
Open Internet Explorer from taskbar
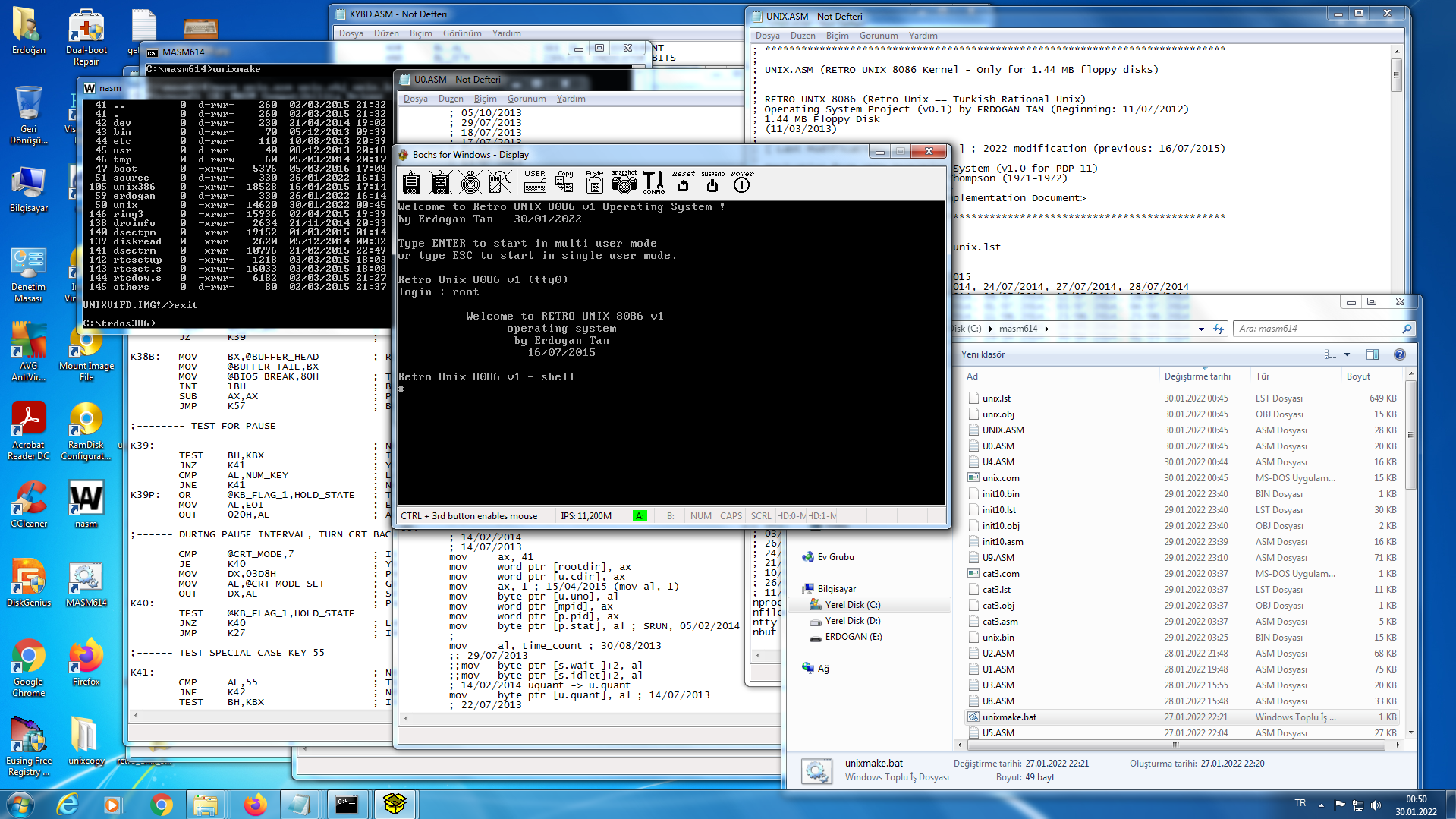[68, 804]
